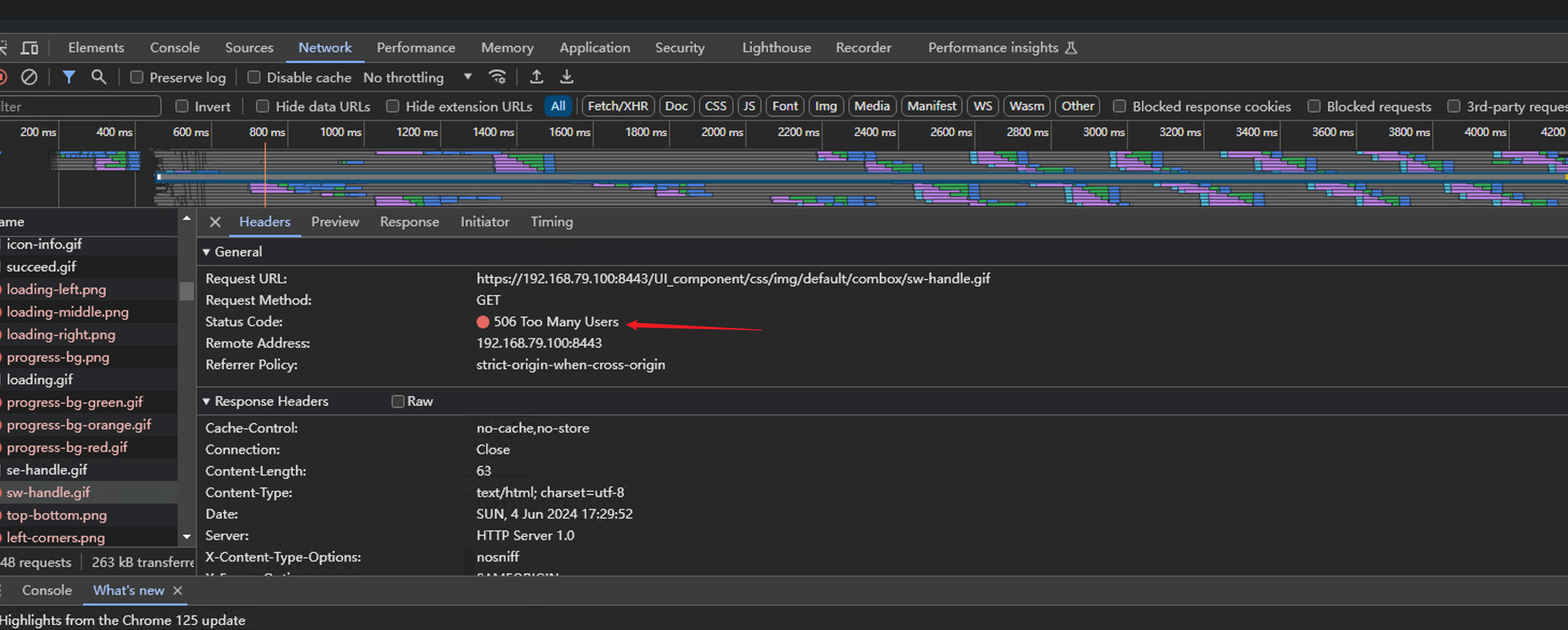Filter by Wasm requests
The image size is (1568, 630).
(1027, 106)
